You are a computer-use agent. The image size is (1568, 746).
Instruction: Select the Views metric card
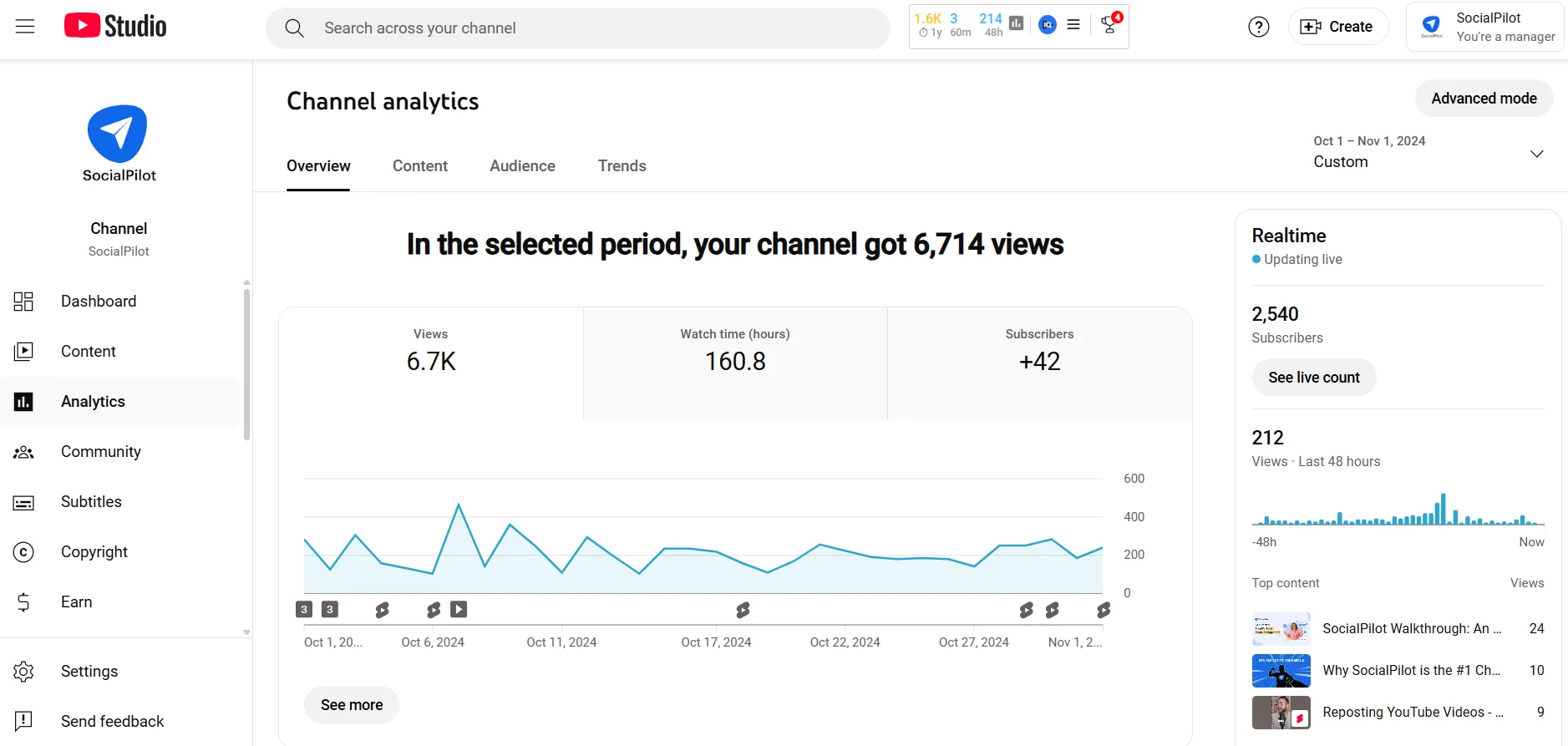431,363
